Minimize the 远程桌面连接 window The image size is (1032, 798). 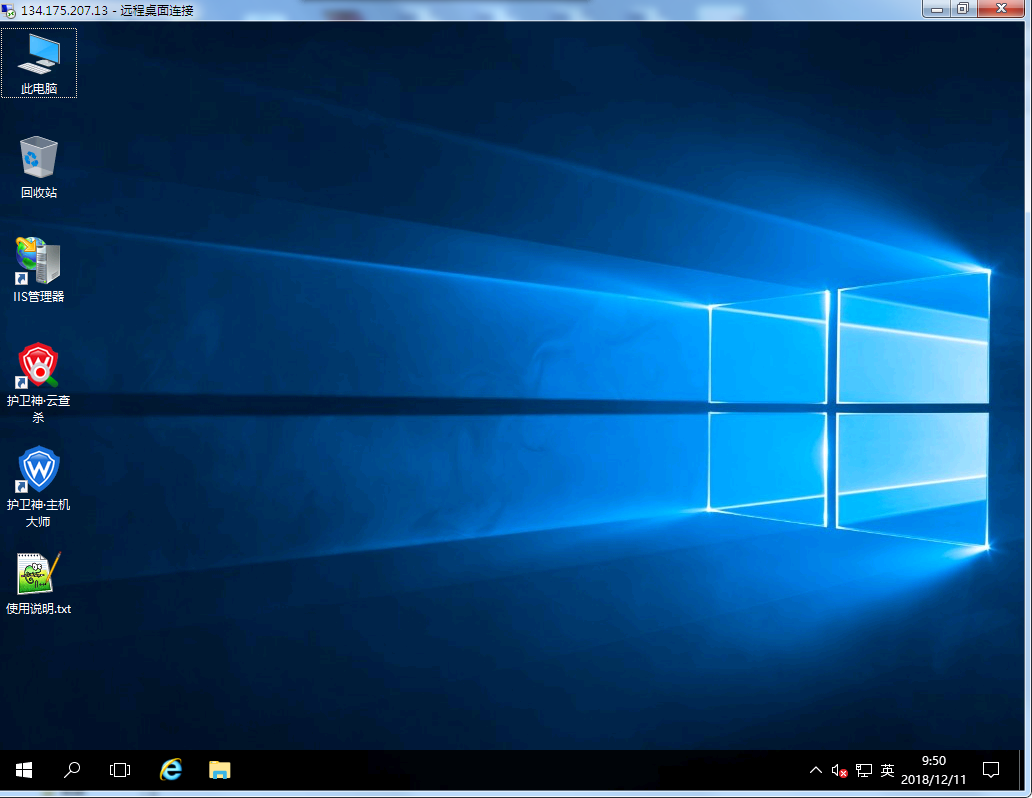click(x=937, y=9)
